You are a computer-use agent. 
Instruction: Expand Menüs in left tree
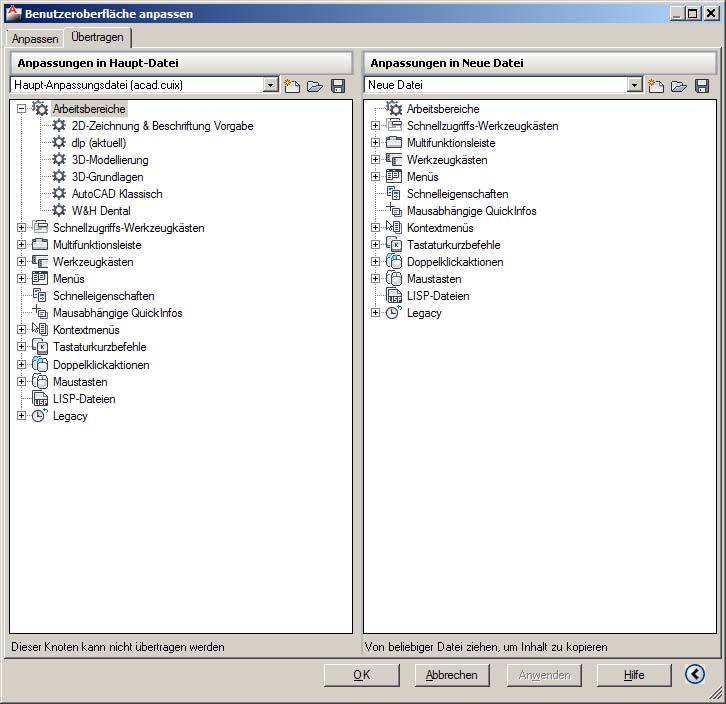[21, 278]
